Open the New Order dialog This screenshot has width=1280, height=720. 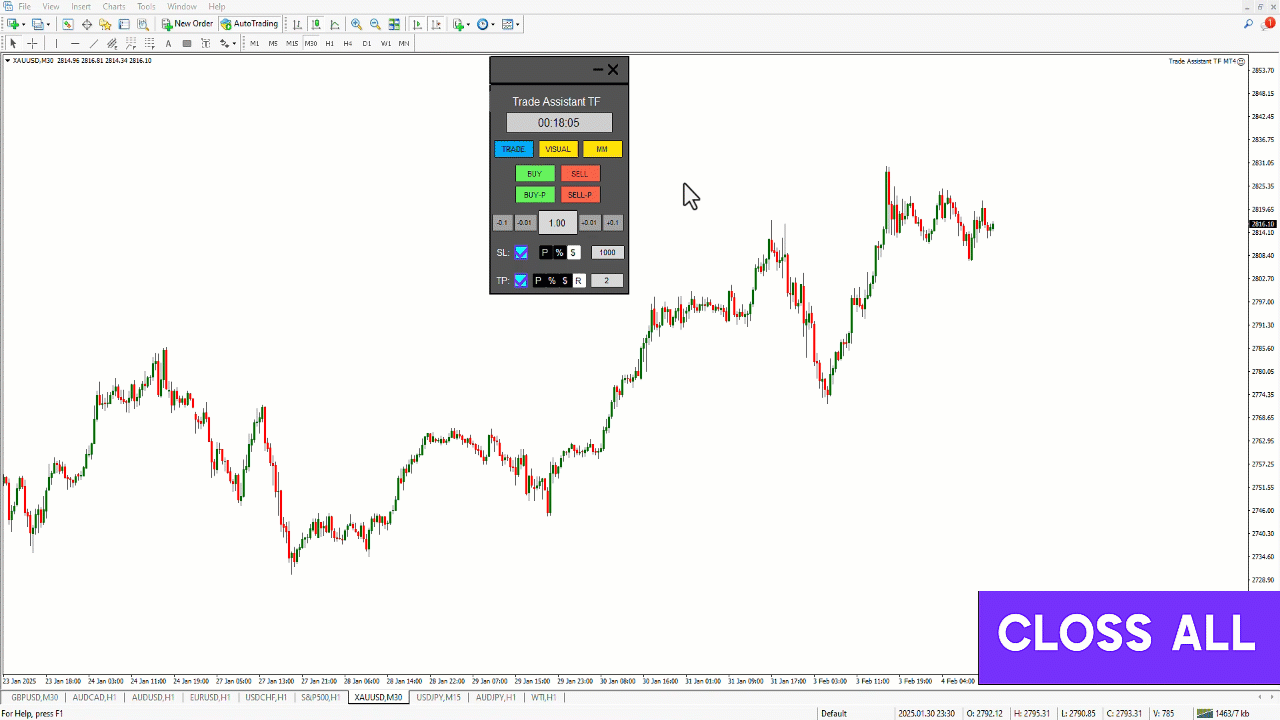tap(188, 24)
